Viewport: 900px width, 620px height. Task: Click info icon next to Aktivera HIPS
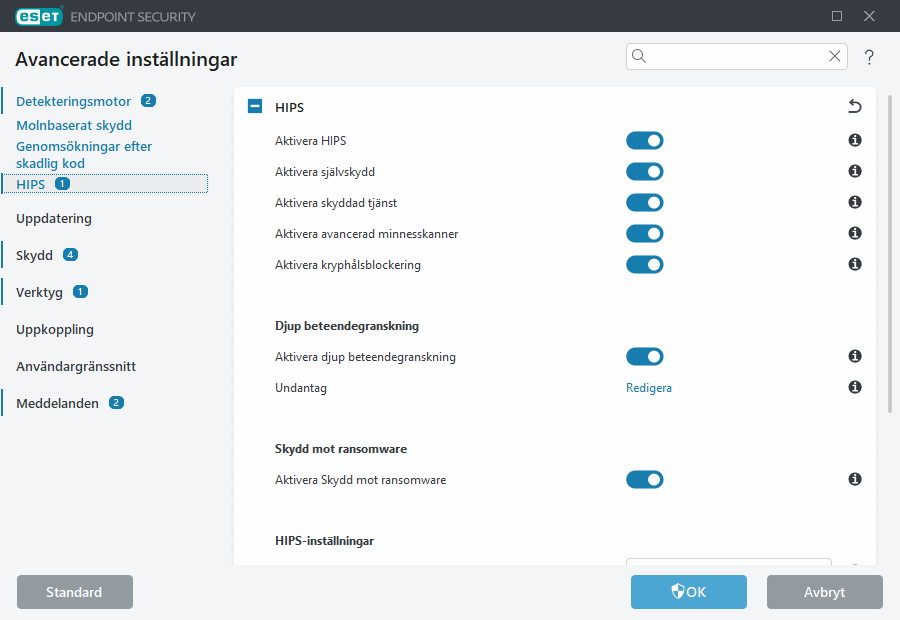(855, 141)
